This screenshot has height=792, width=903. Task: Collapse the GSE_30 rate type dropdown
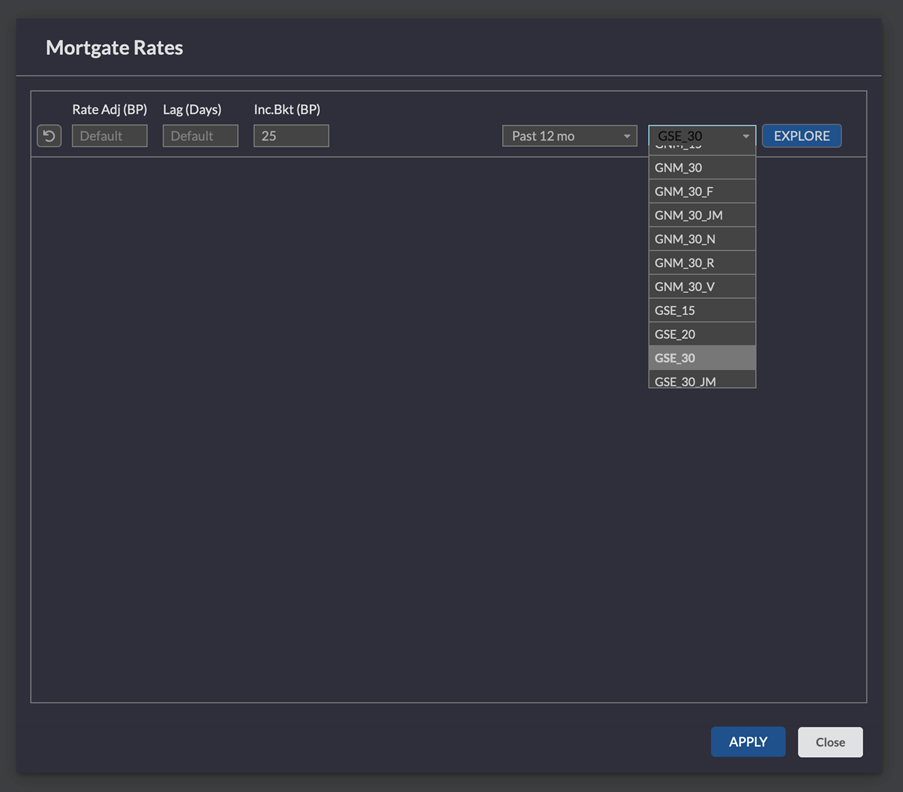[702, 136]
